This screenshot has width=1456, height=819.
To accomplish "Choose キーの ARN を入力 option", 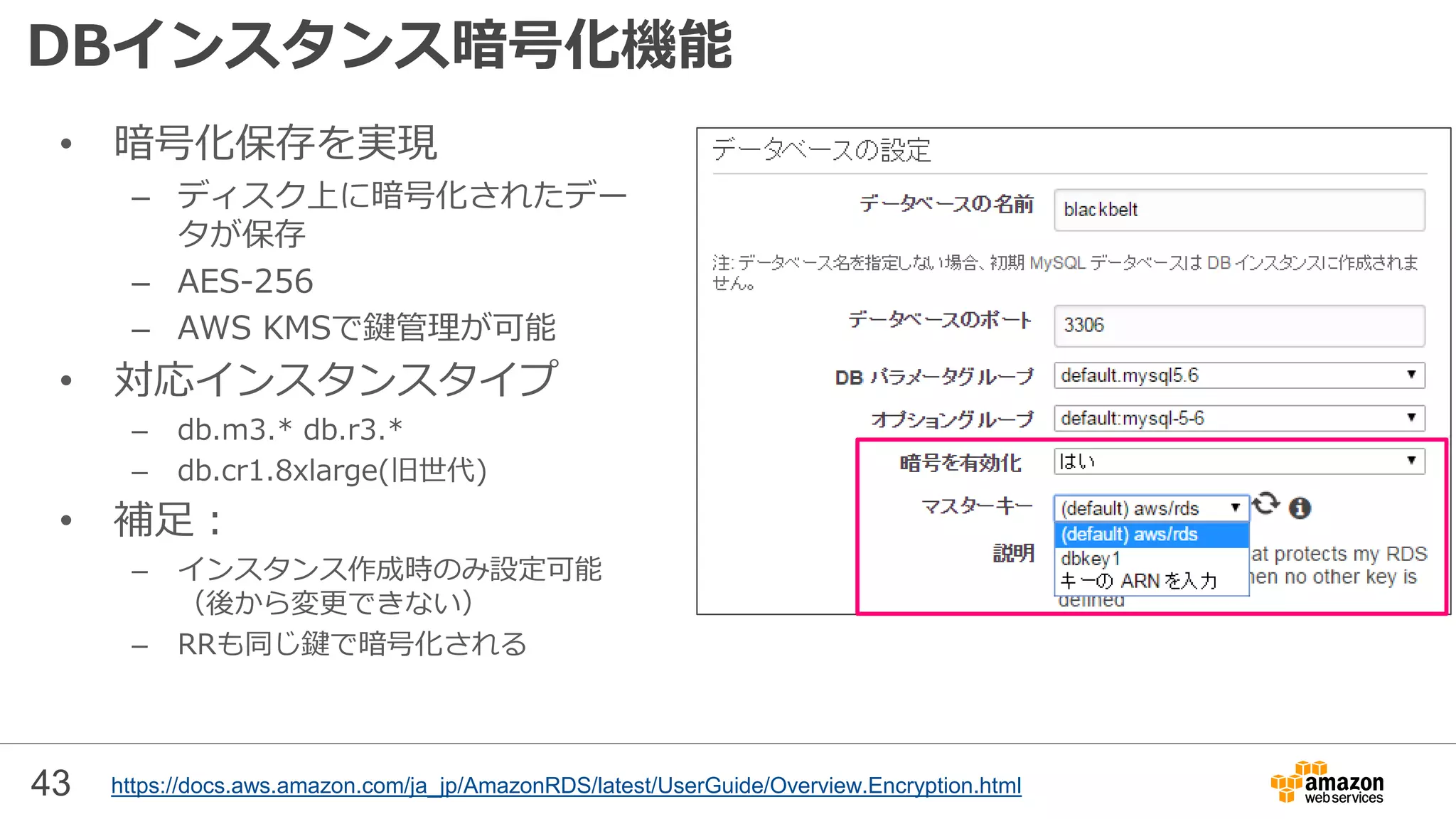I will (x=1139, y=582).
